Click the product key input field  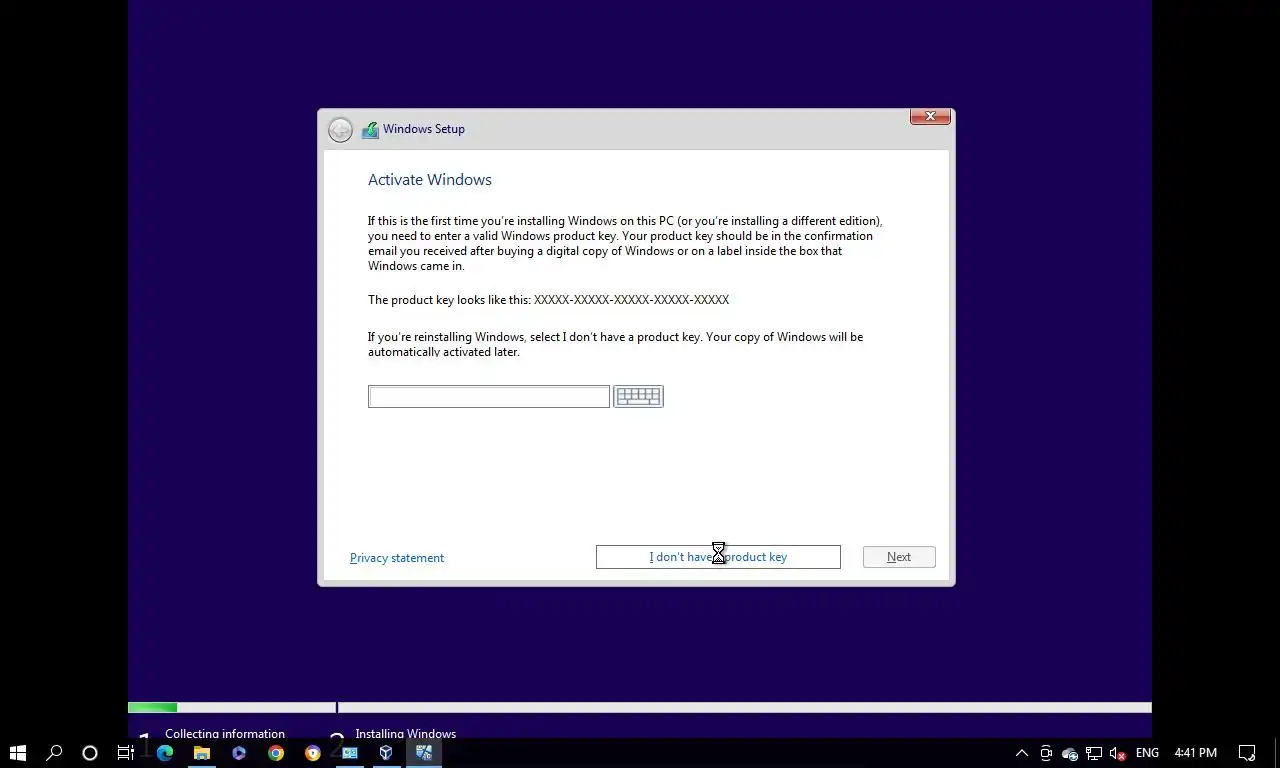489,397
